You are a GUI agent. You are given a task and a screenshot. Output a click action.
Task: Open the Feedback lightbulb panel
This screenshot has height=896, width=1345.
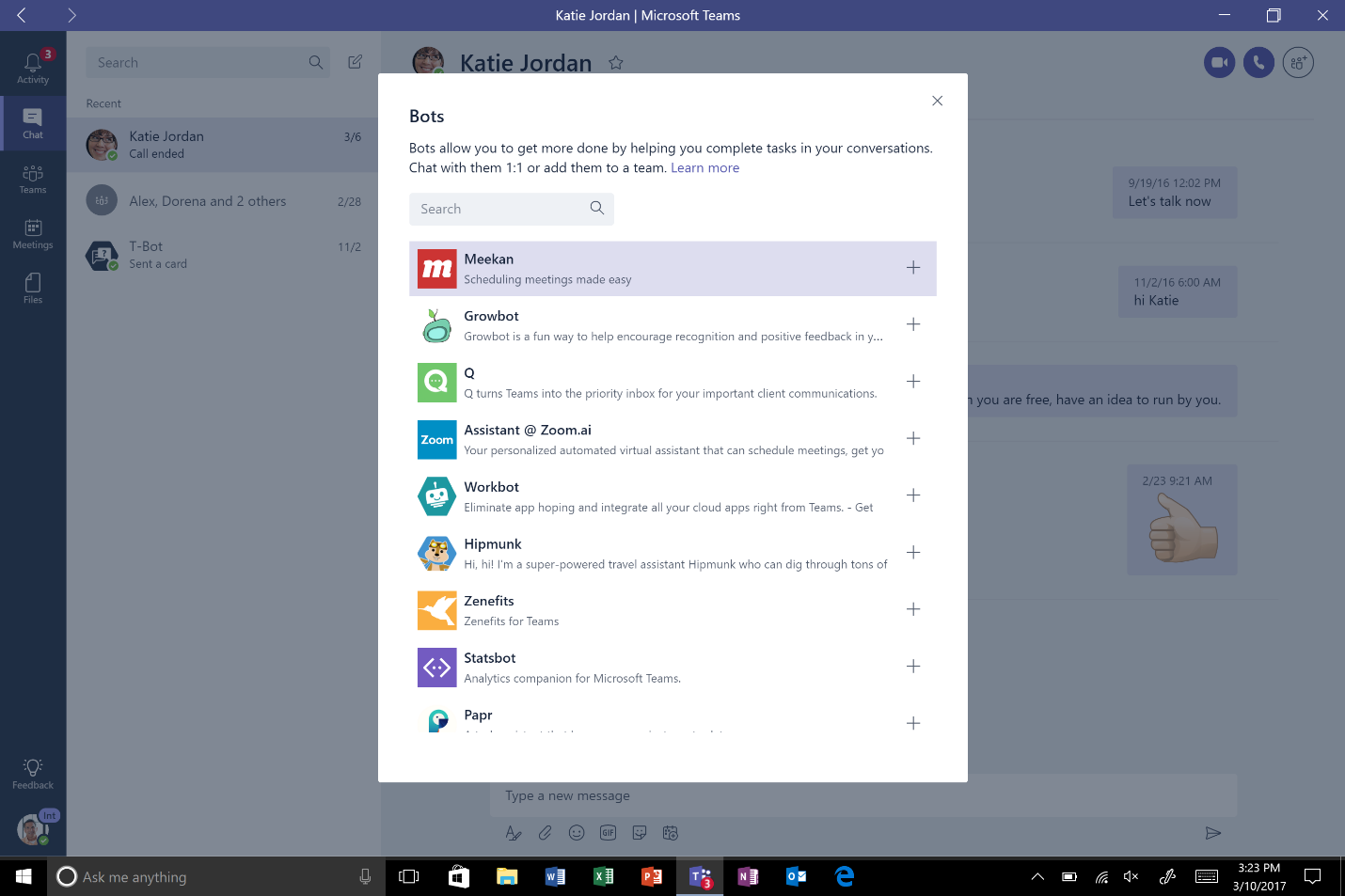pos(33,771)
